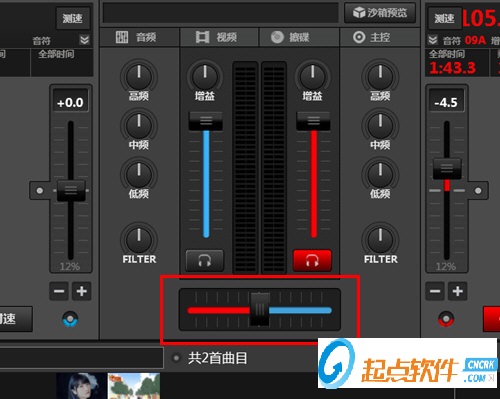500x399 pixels.
Task: Click the 共2首曲目 track count label
Action: coord(218,358)
